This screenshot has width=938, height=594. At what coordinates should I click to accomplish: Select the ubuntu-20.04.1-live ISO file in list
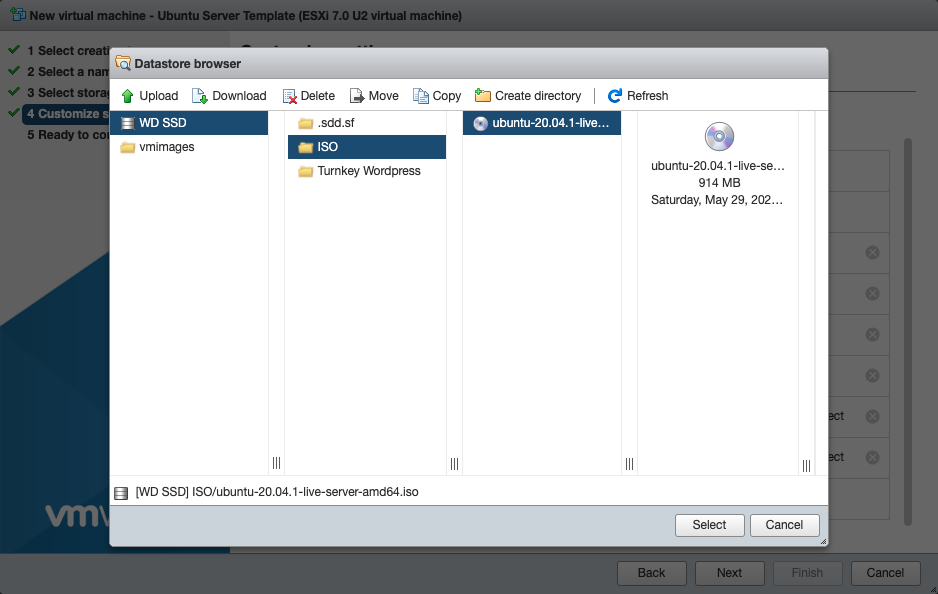pos(542,123)
